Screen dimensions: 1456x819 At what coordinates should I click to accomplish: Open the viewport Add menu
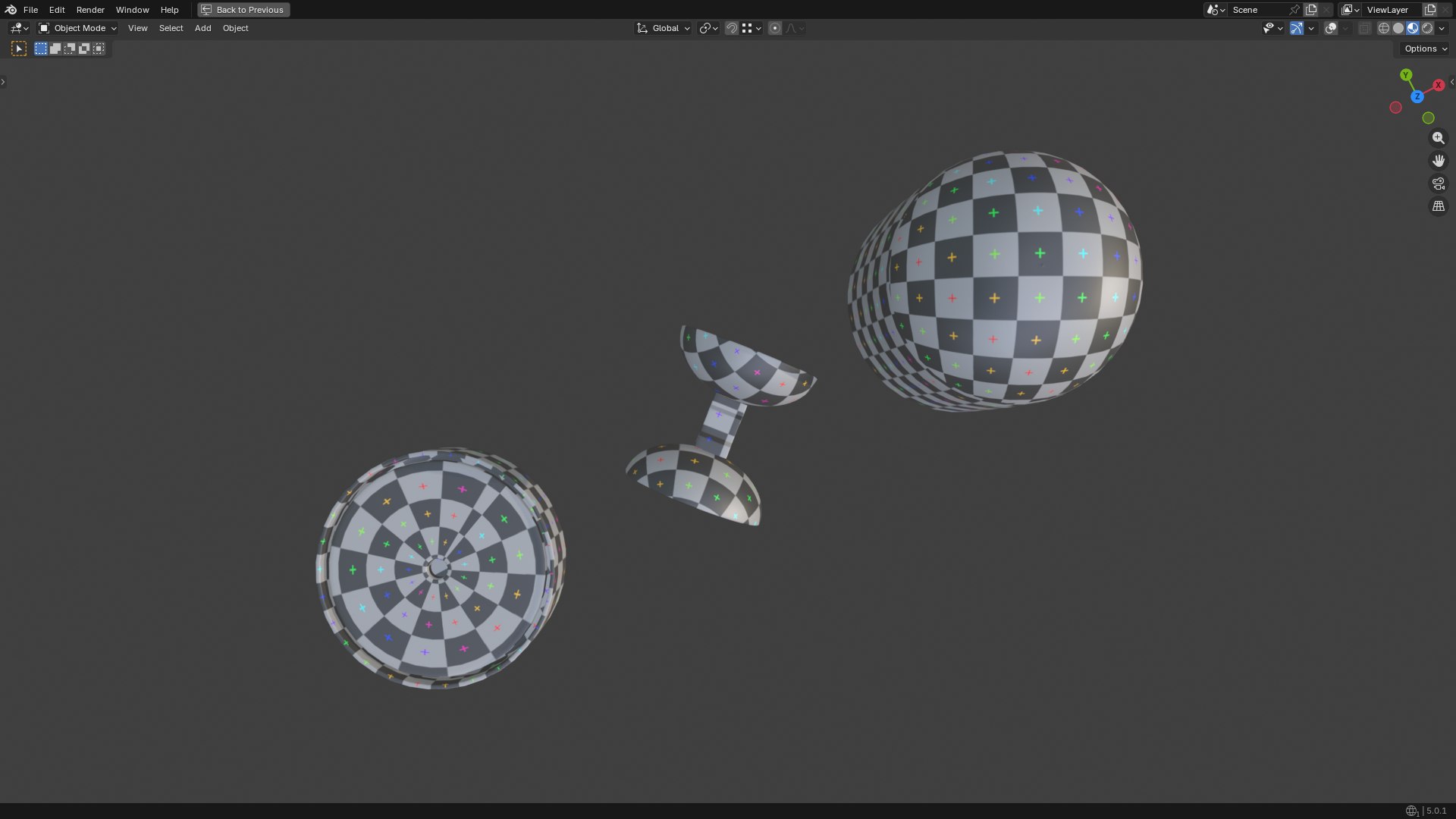[202, 28]
